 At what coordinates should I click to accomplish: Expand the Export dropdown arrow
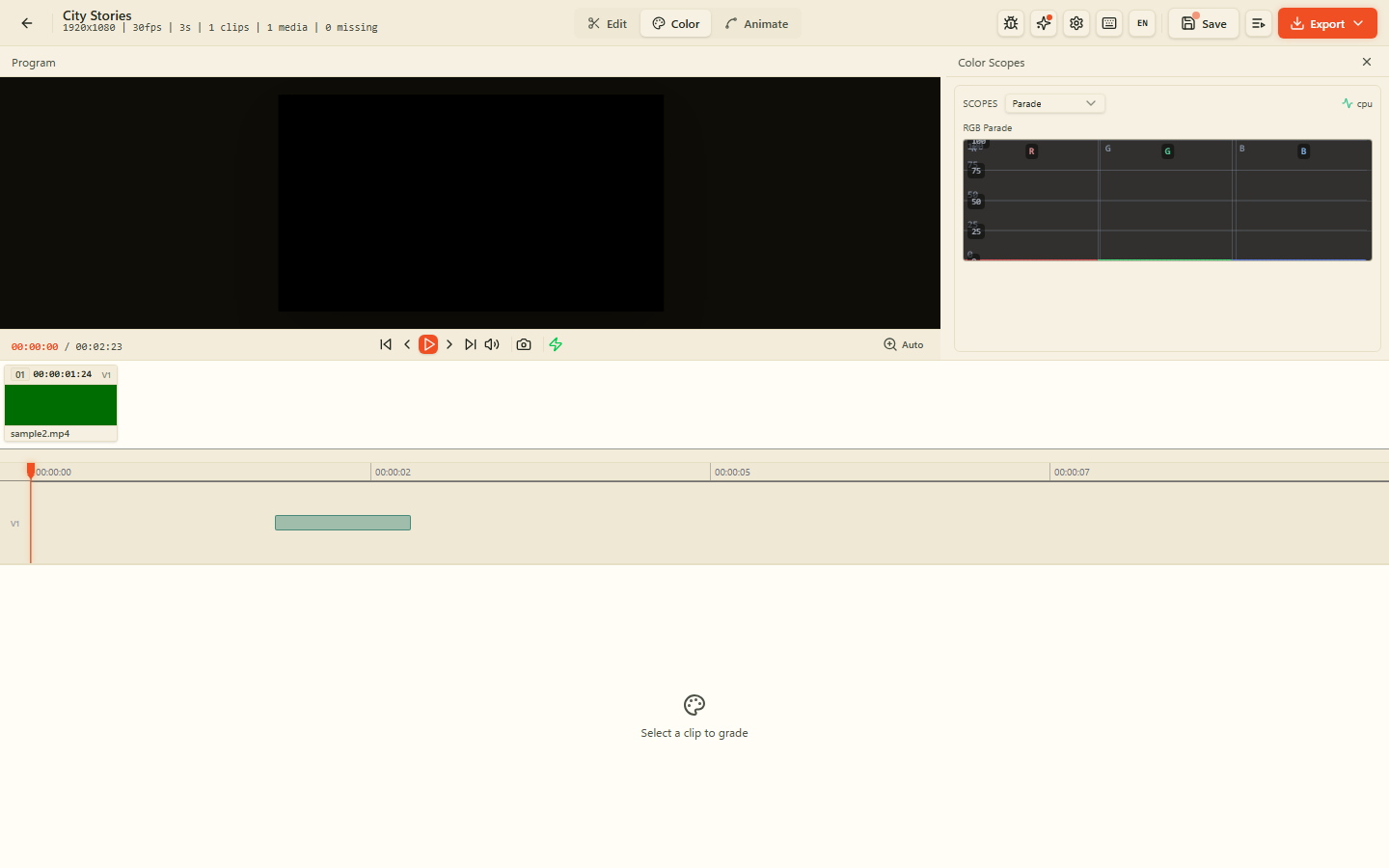(1358, 23)
